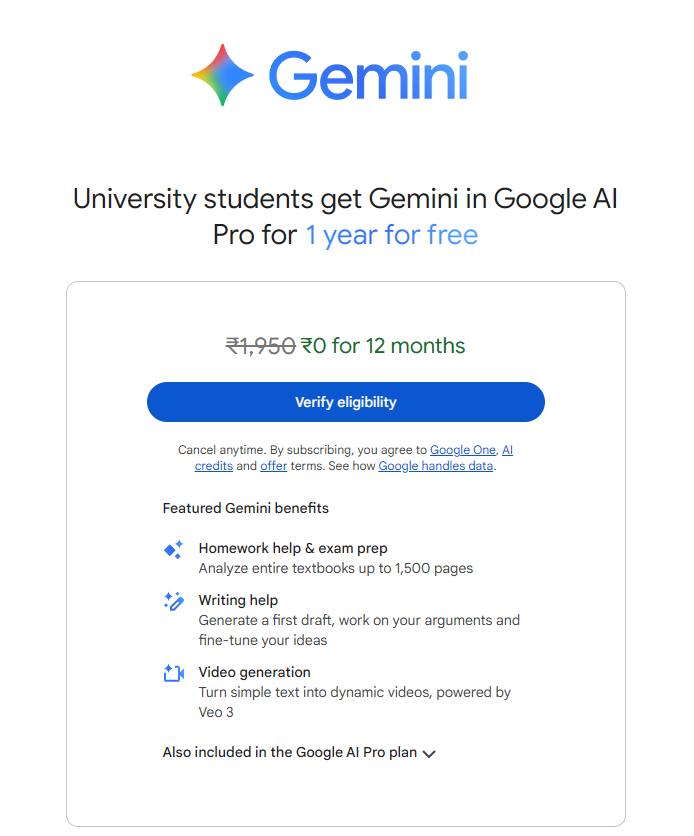Click the blue 1 year for free text
This screenshot has height=836, width=694.
click(391, 235)
